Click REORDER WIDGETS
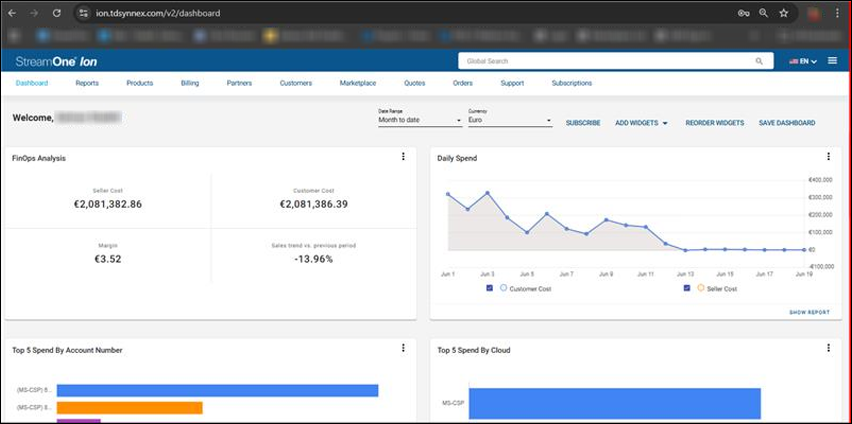852x424 pixels. (715, 123)
